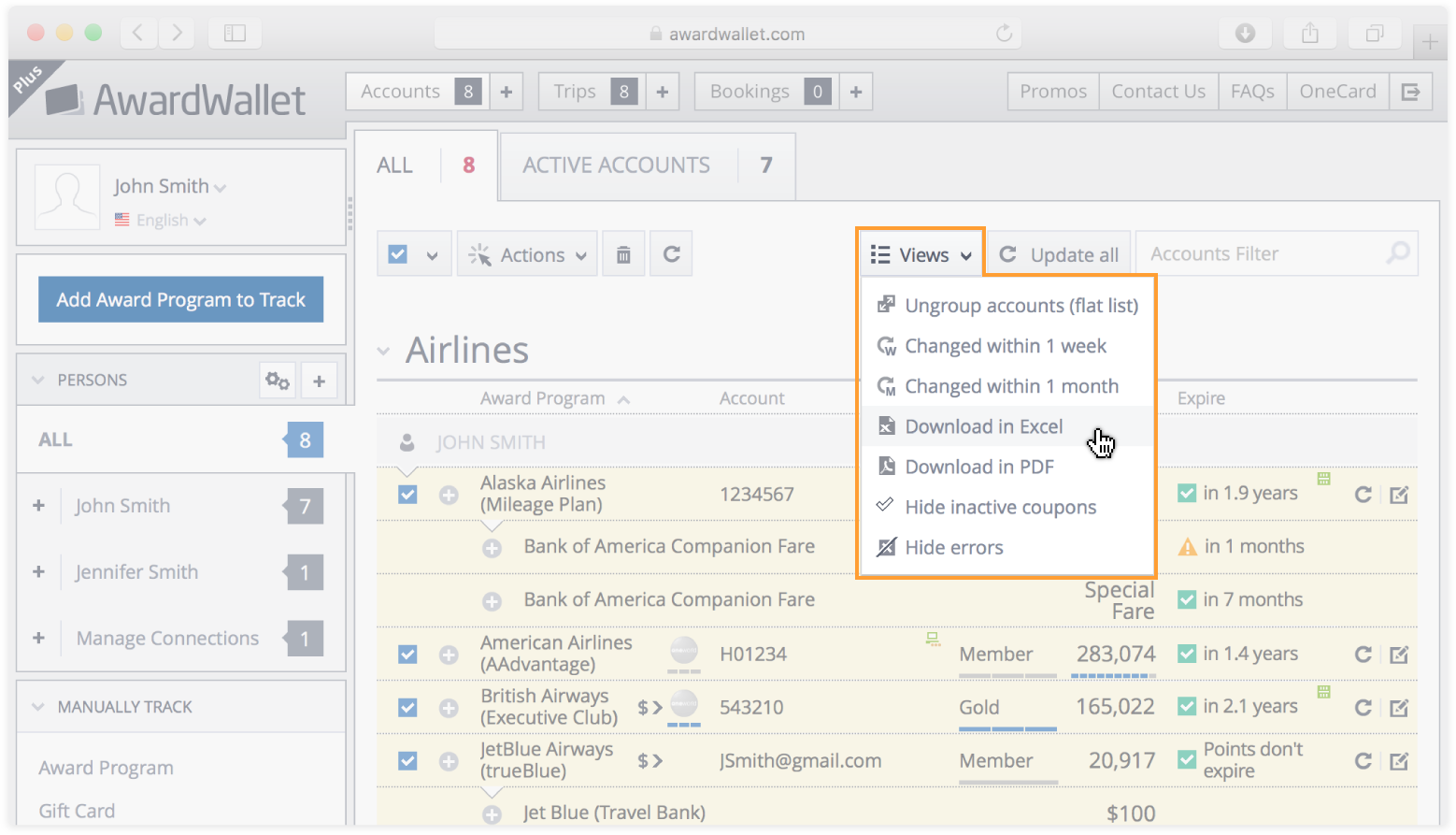1456x835 pixels.
Task: Switch to the ALL accounts tab
Action: pyautogui.click(x=425, y=166)
